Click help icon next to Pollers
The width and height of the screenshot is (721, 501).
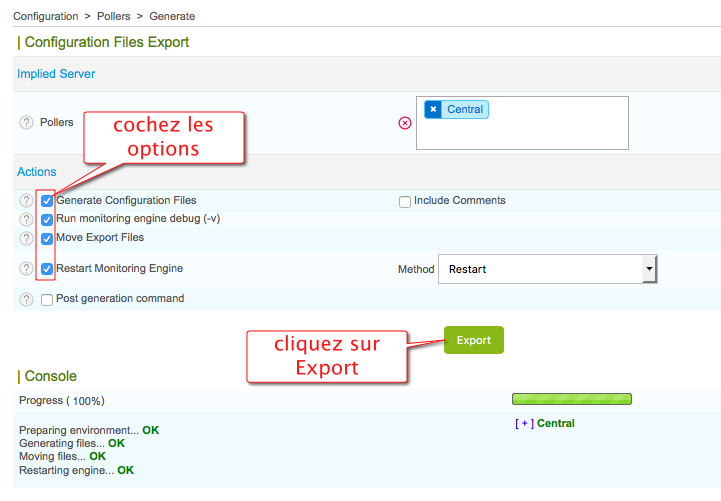pyautogui.click(x=26, y=122)
